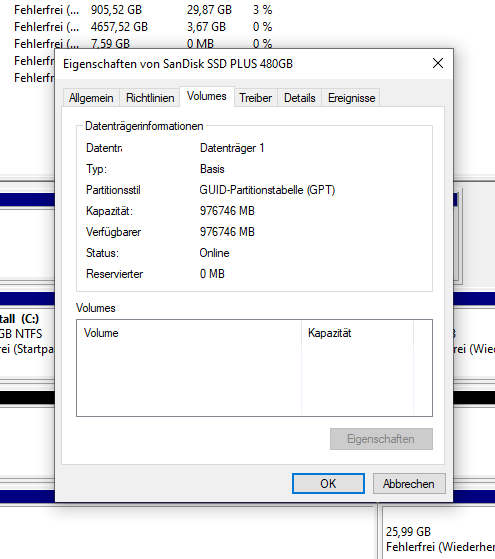The height and width of the screenshot is (559, 495).
Task: Click the greyed-out Eigenschaften button
Action: (381, 439)
